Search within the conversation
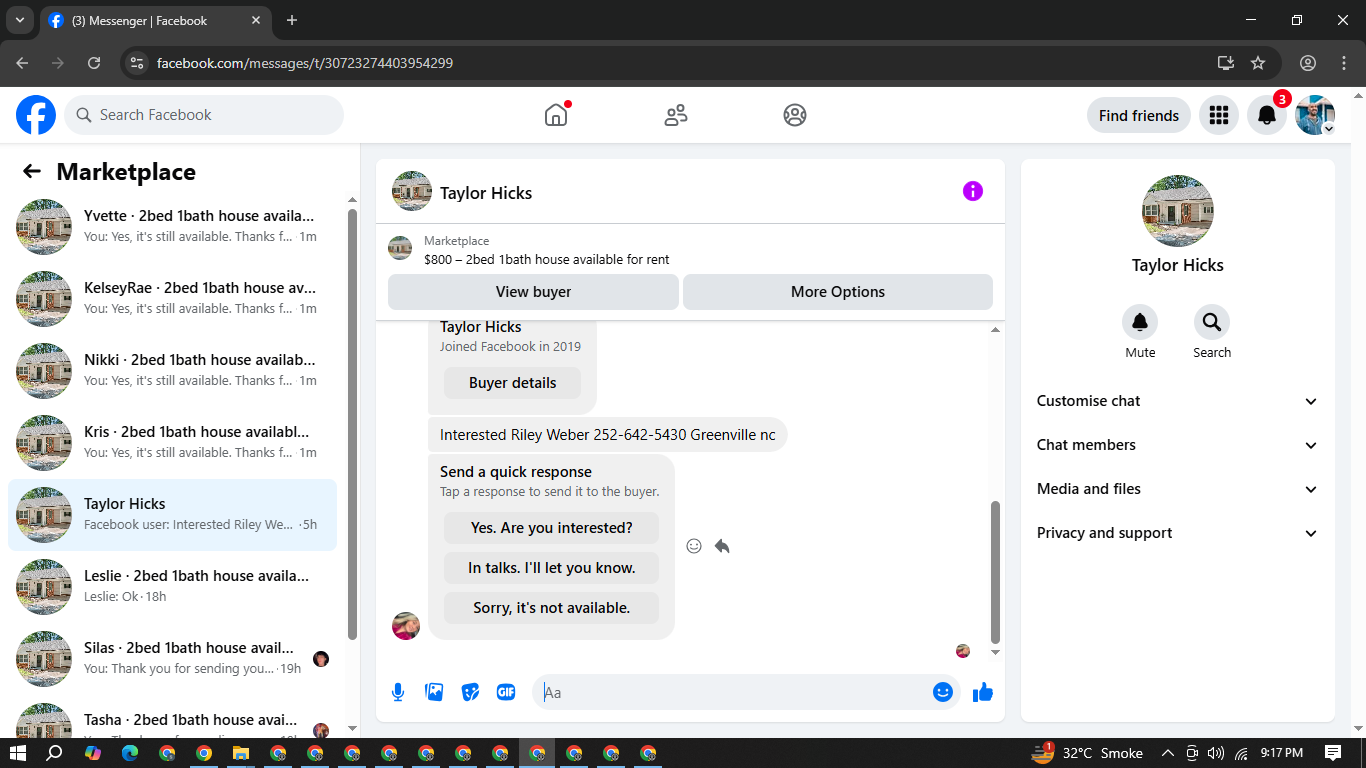The image size is (1366, 768). tap(1212, 322)
